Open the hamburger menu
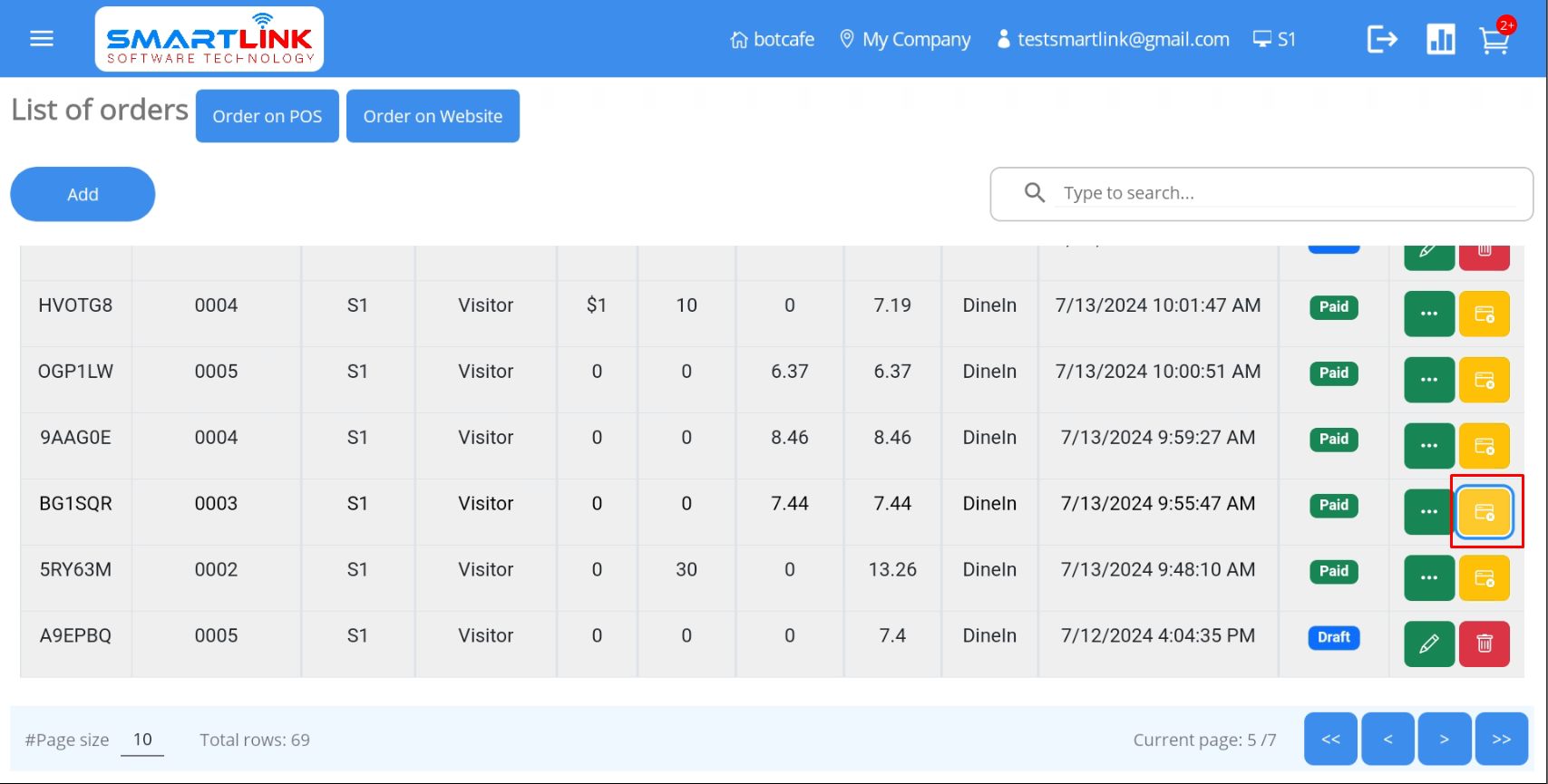Viewport: 1548px width, 784px height. pos(42,39)
